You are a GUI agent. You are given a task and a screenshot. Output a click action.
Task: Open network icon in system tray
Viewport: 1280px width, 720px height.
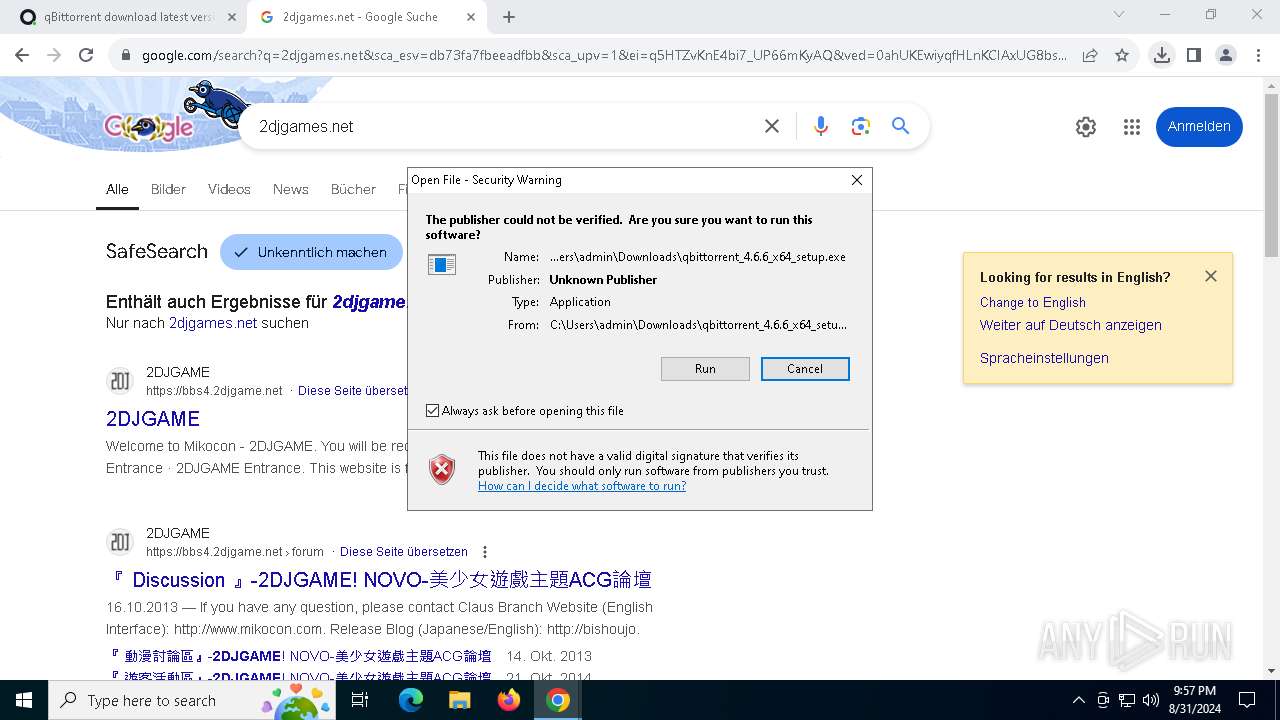tap(1127, 700)
